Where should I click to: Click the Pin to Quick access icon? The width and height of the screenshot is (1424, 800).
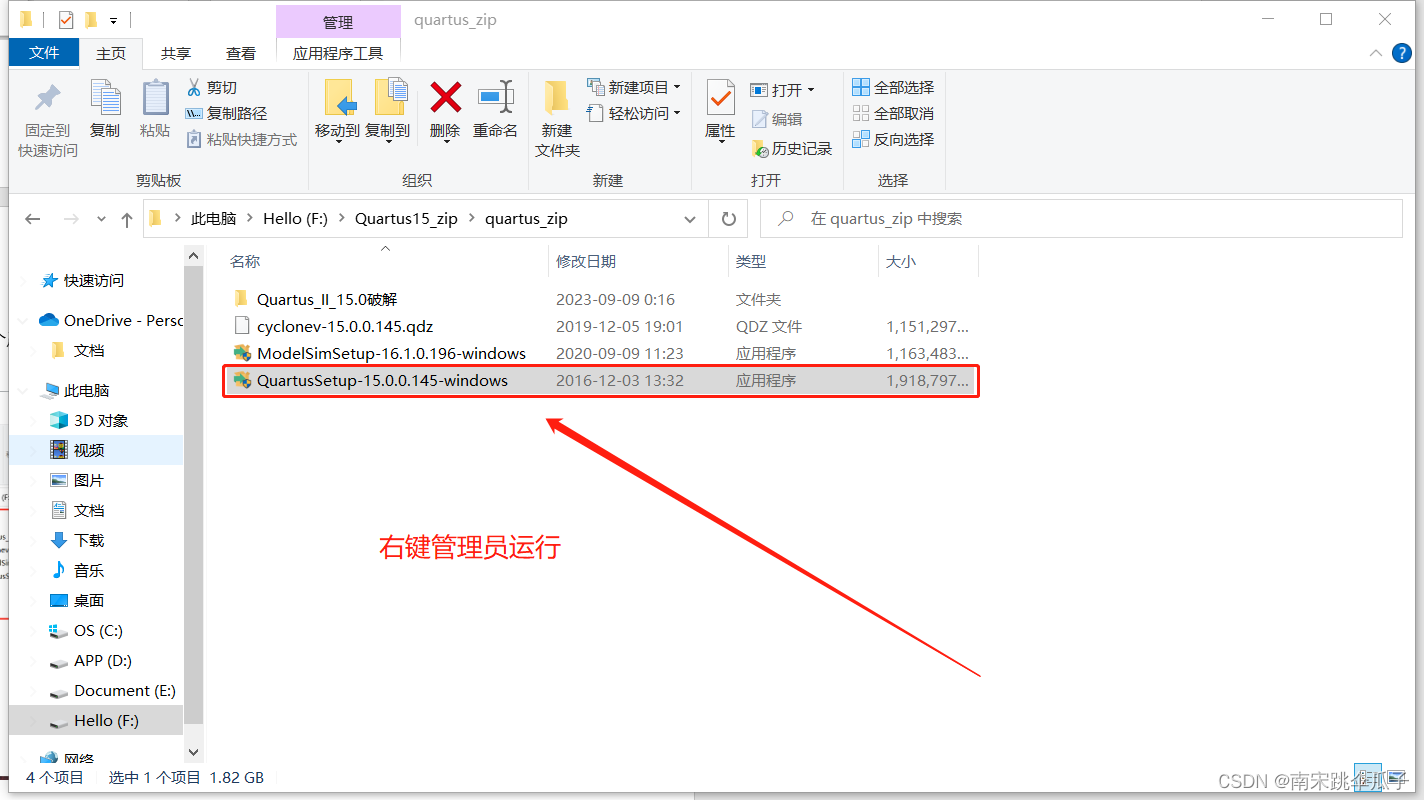[47, 99]
